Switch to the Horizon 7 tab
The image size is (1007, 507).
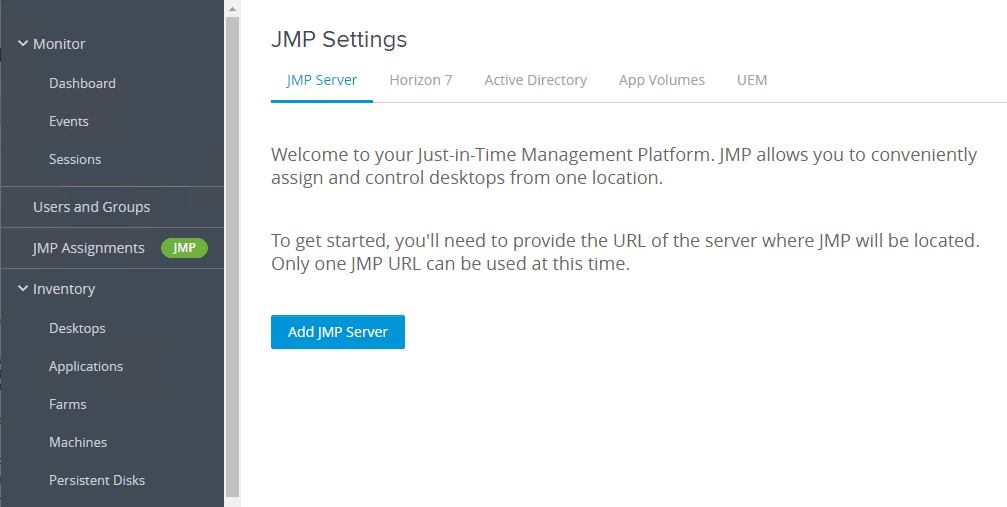(421, 80)
